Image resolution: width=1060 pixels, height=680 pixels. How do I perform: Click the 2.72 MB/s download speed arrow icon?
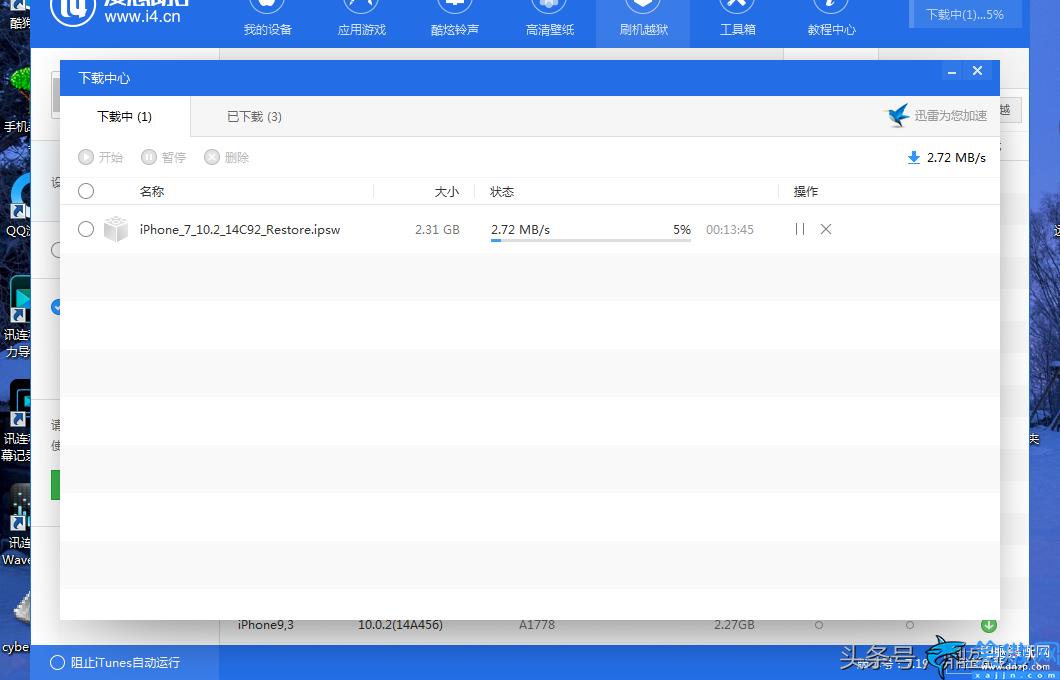tap(914, 157)
